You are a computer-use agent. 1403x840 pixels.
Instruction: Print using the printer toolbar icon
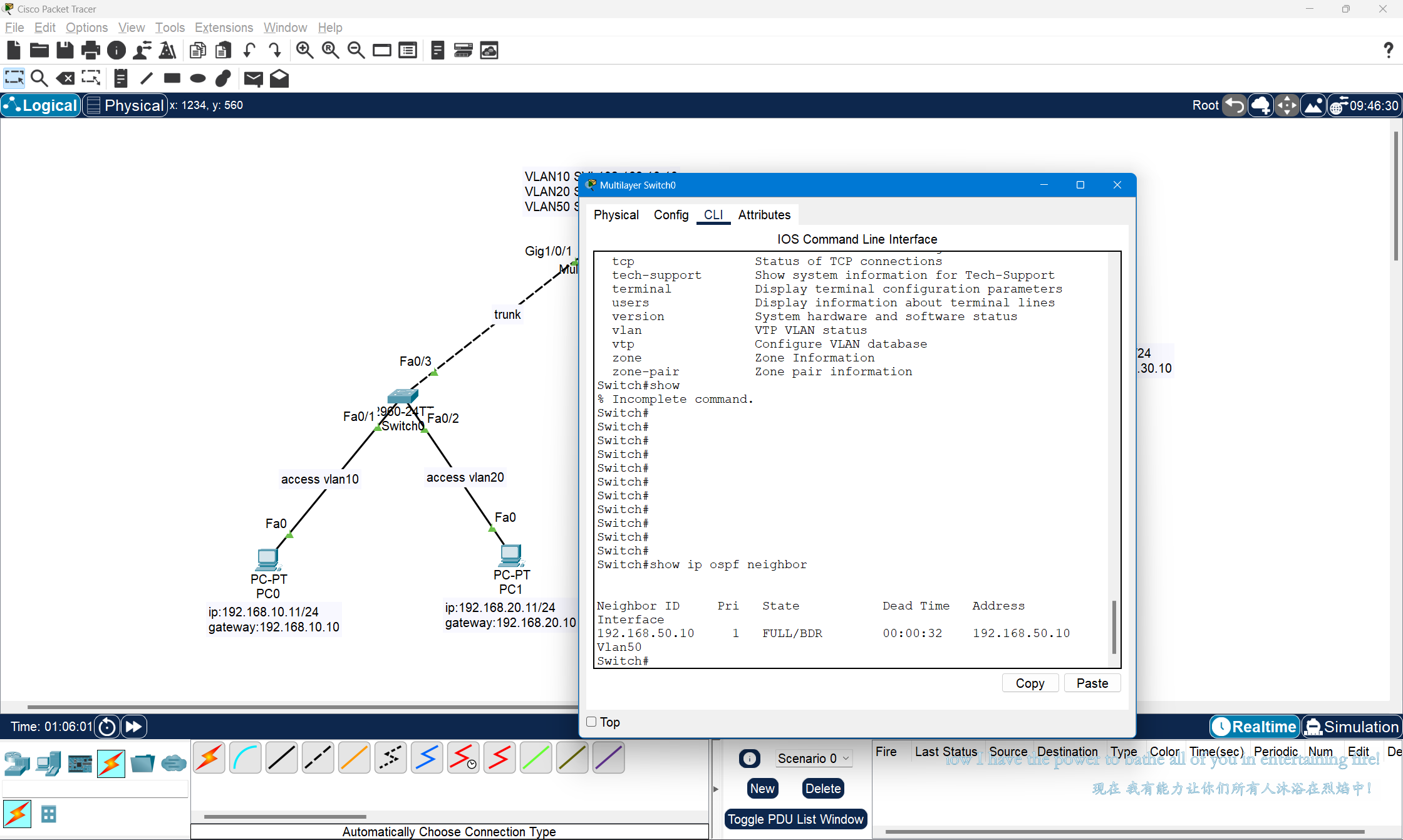coord(90,50)
